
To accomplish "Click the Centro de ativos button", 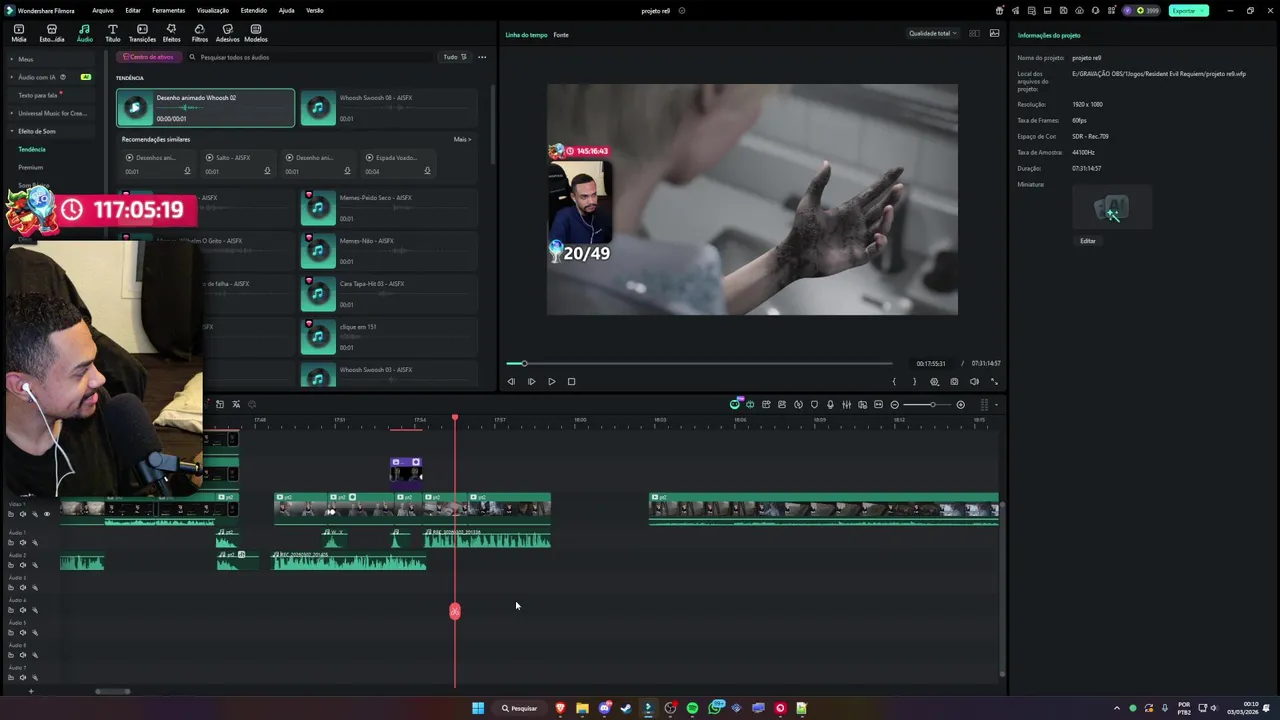I will tap(149, 57).
